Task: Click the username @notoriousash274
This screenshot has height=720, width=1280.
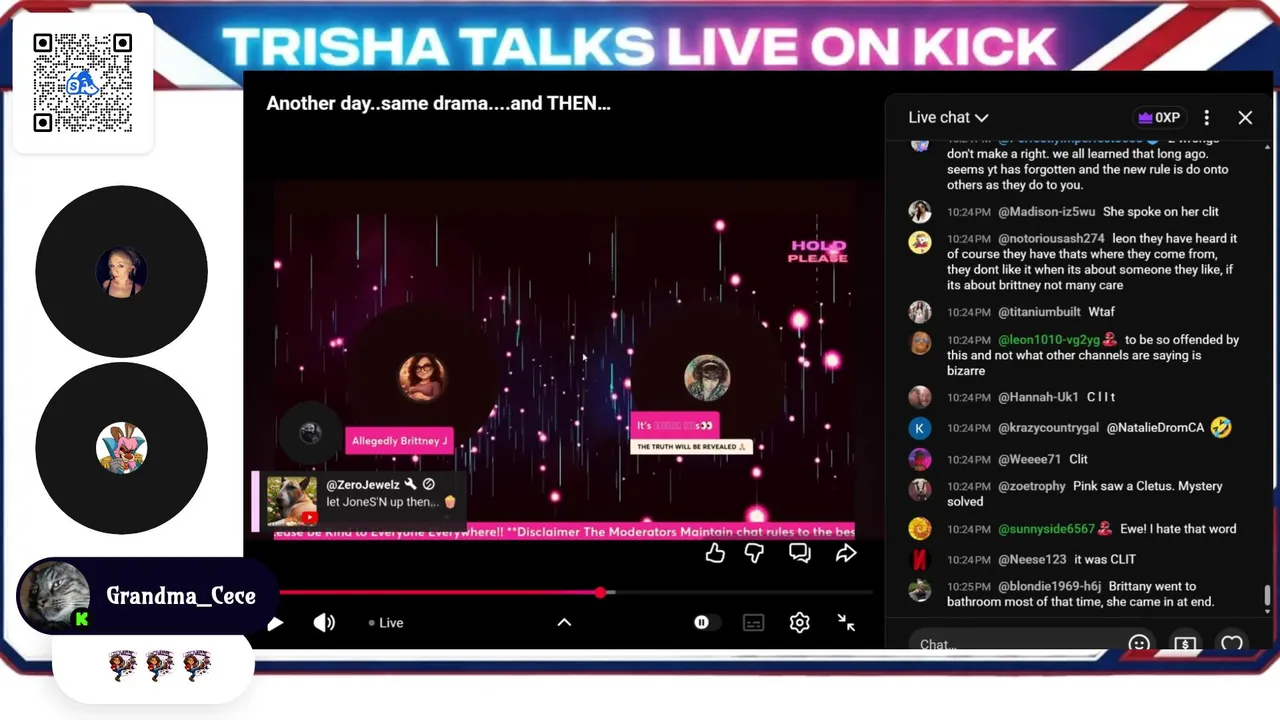Action: (x=1051, y=239)
